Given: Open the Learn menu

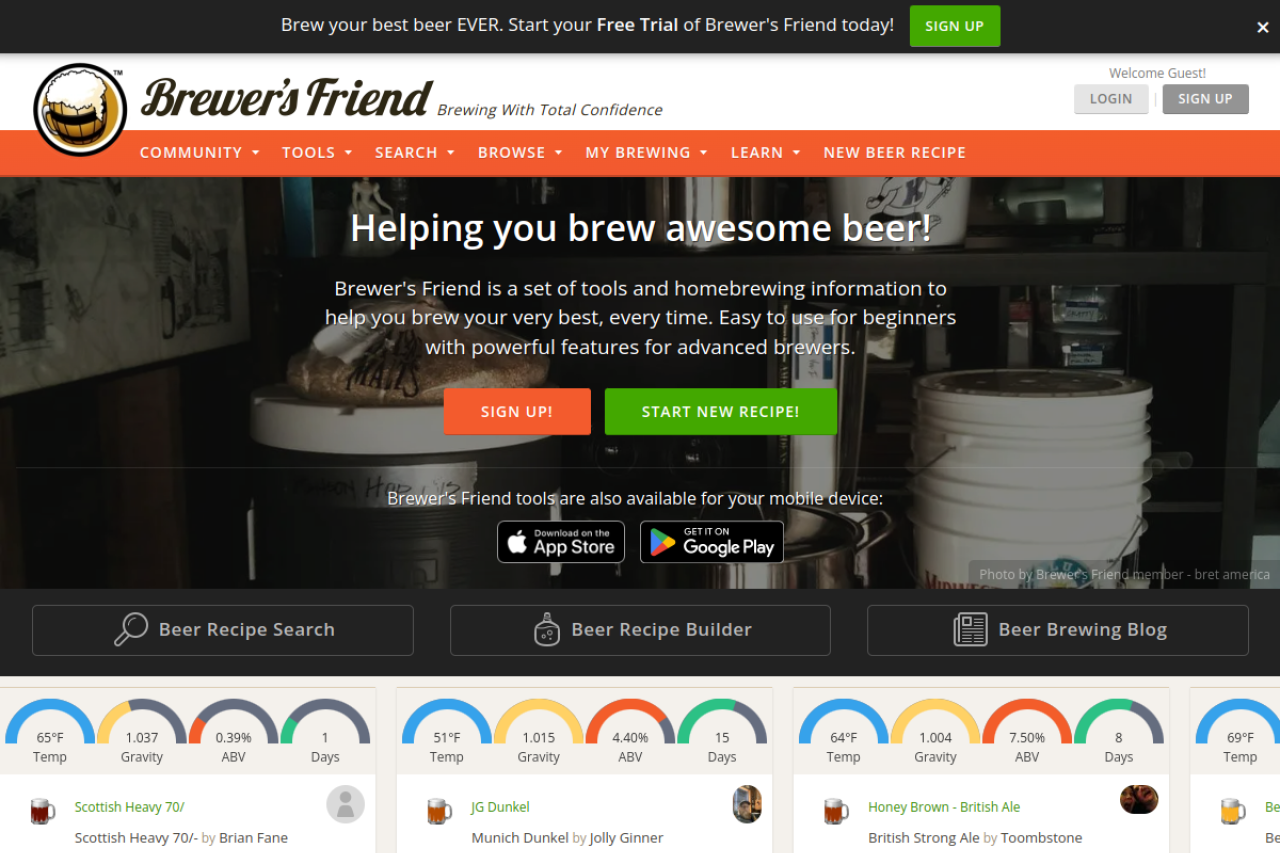Looking at the screenshot, I should point(766,153).
